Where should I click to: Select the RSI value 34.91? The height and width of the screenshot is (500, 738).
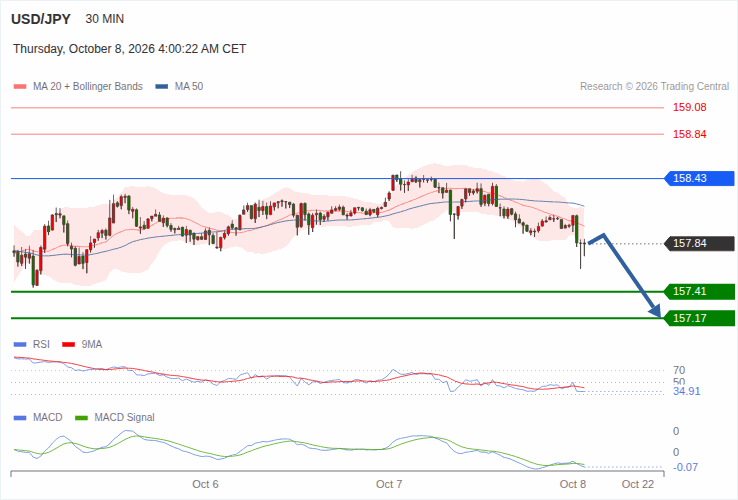pos(687,391)
